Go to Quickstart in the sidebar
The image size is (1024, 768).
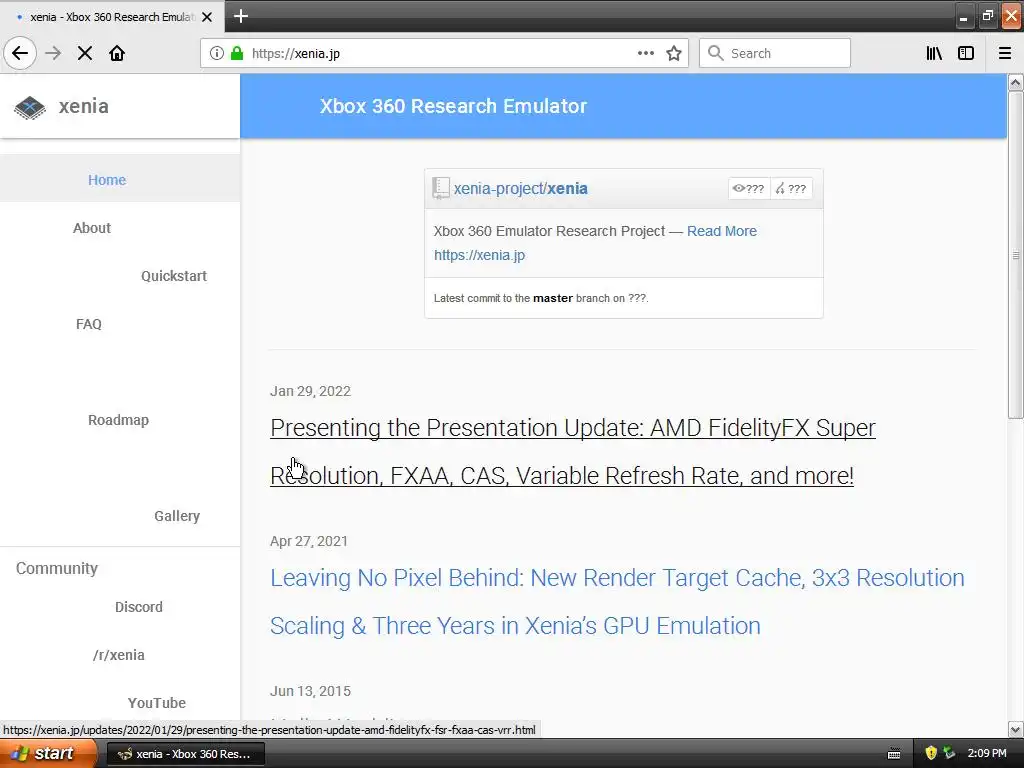click(x=174, y=276)
